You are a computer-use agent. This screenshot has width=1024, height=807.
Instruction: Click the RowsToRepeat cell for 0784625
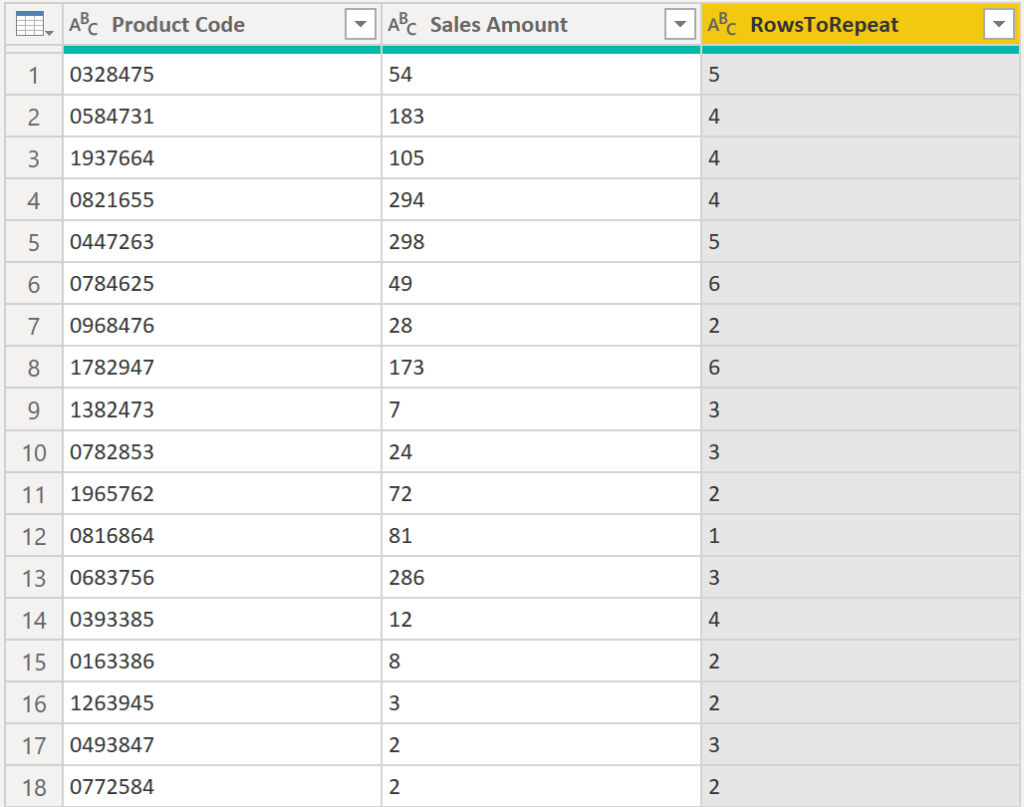pyautogui.click(x=860, y=283)
